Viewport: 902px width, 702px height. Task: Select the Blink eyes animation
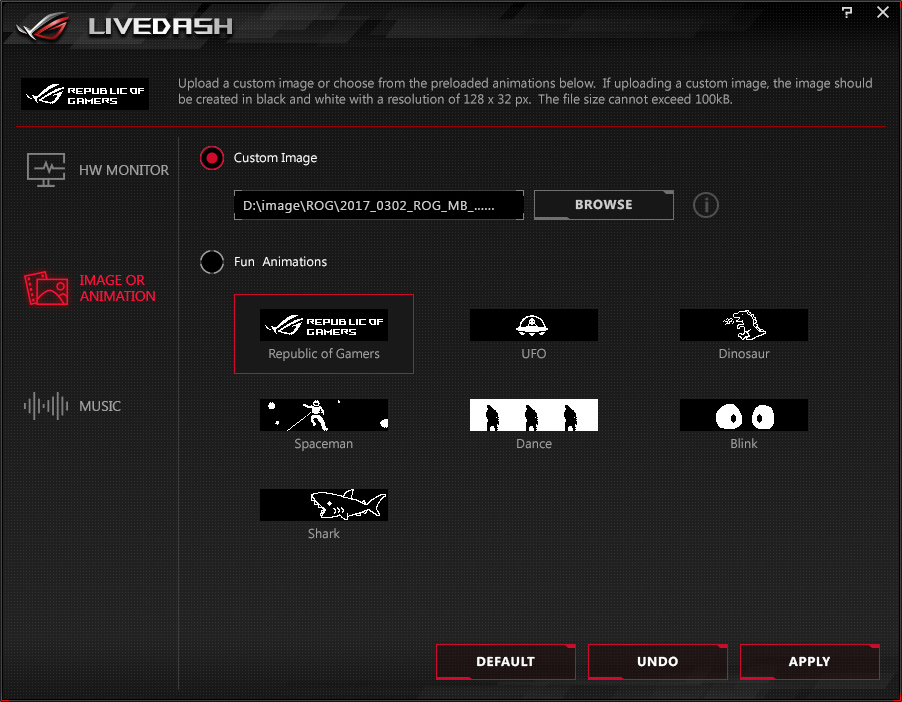[744, 415]
